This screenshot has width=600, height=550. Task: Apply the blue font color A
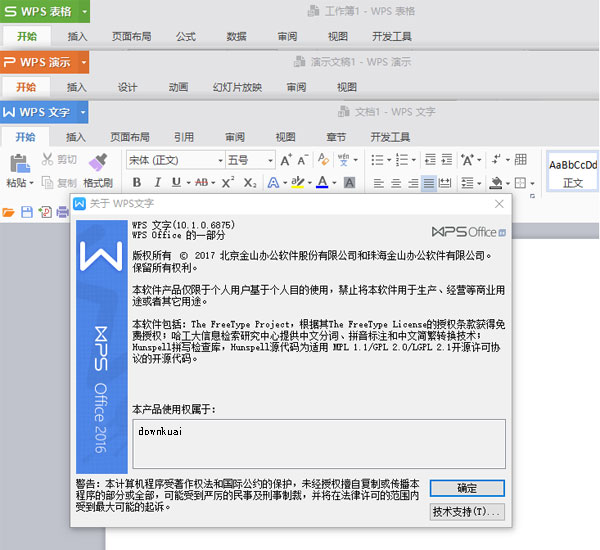[x=322, y=183]
